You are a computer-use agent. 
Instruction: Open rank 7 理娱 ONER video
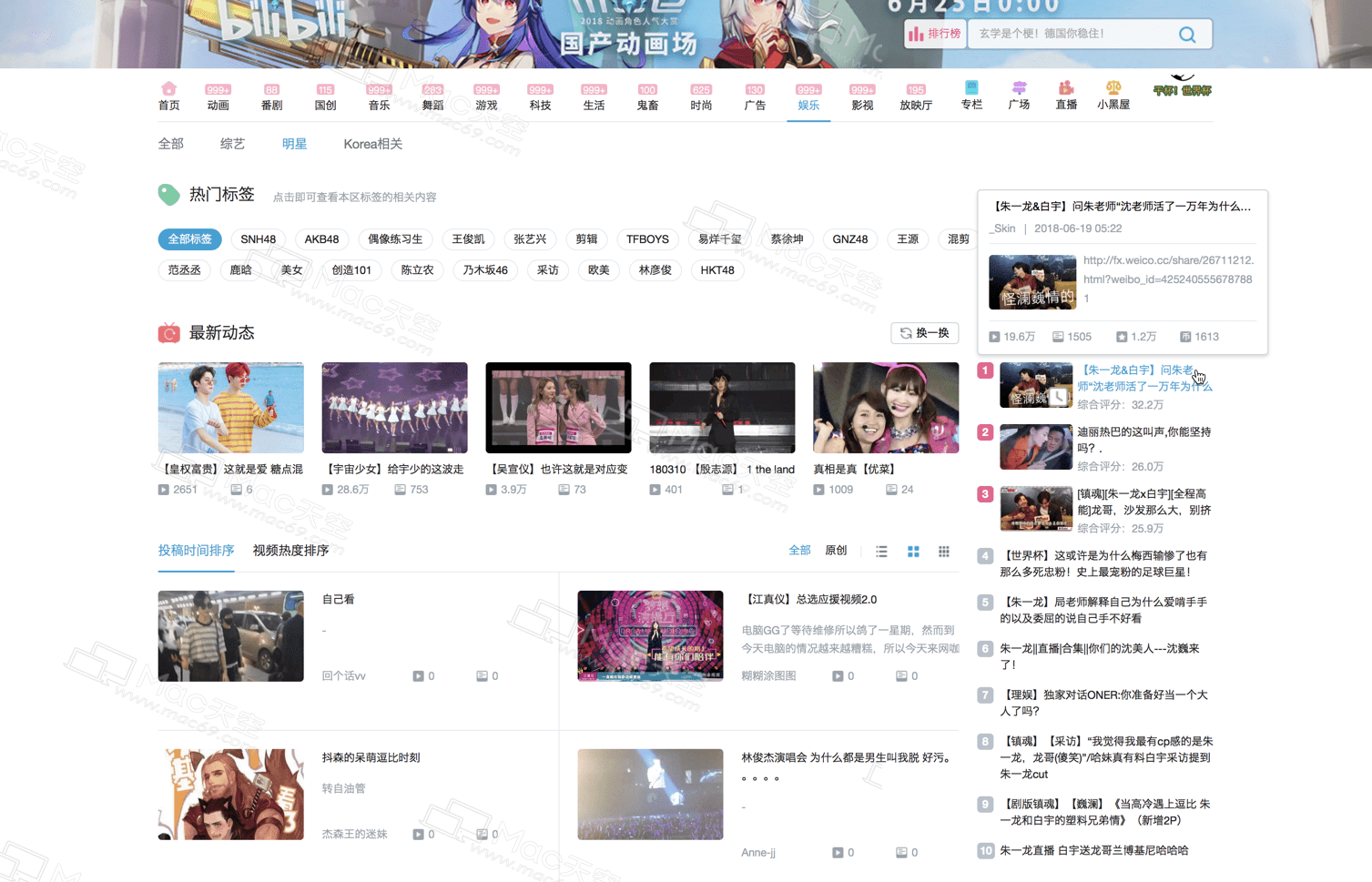click(1103, 703)
